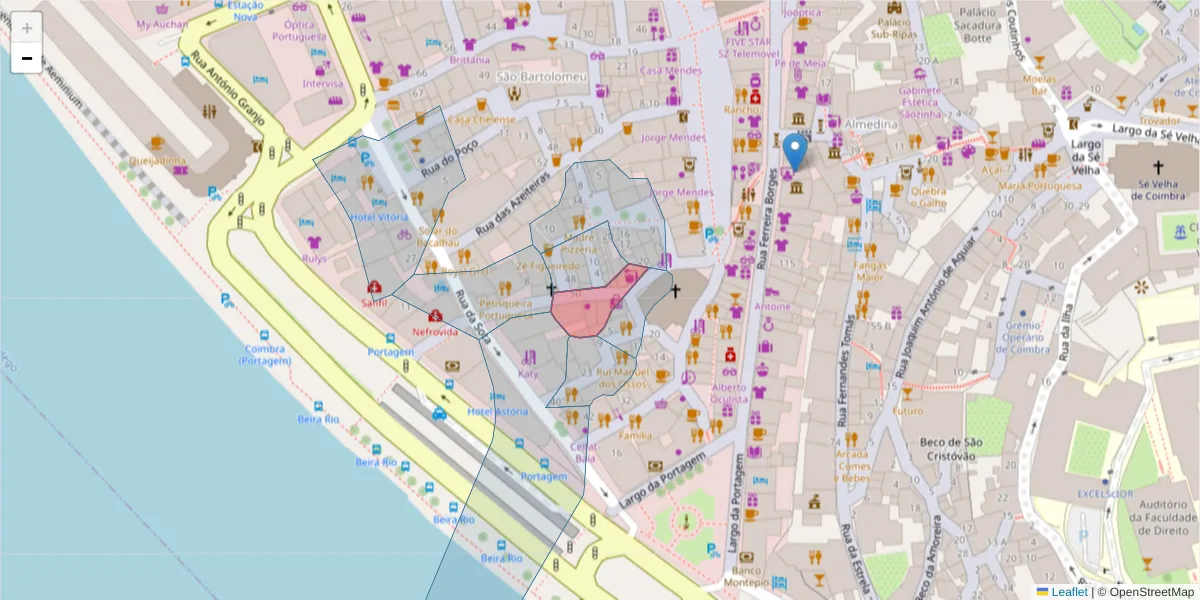This screenshot has width=1200, height=600.
Task: Click the taxi icon near Hotel Astória
Action: 439,414
